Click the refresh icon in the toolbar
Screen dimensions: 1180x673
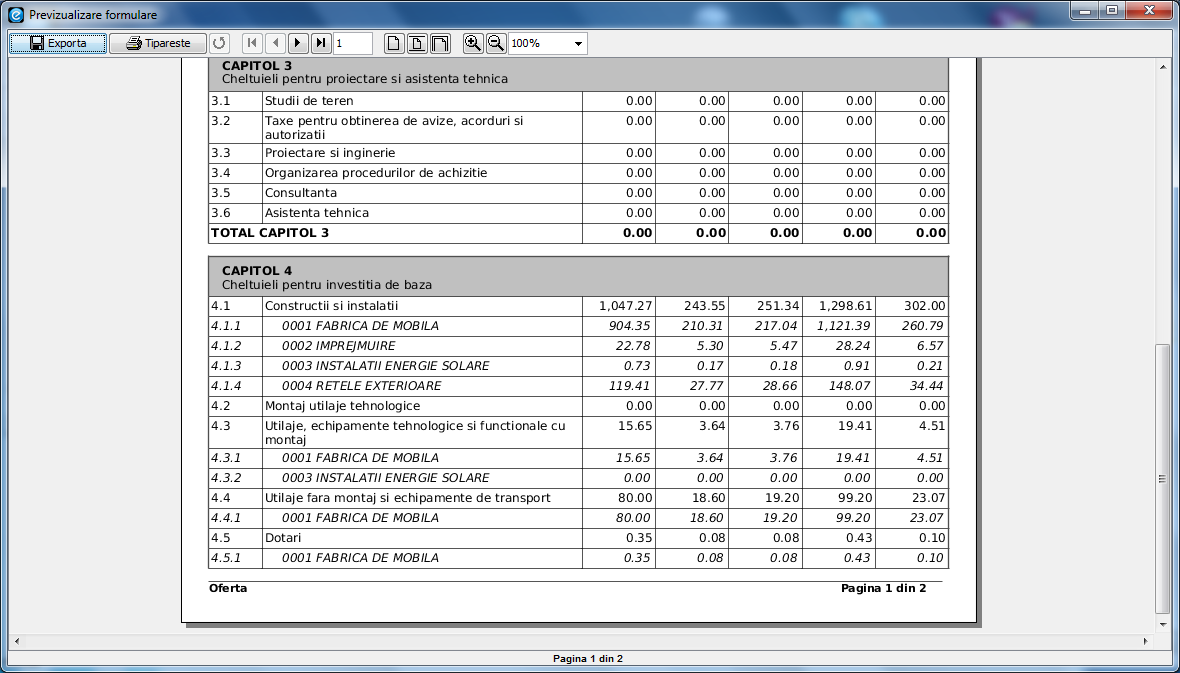[219, 44]
